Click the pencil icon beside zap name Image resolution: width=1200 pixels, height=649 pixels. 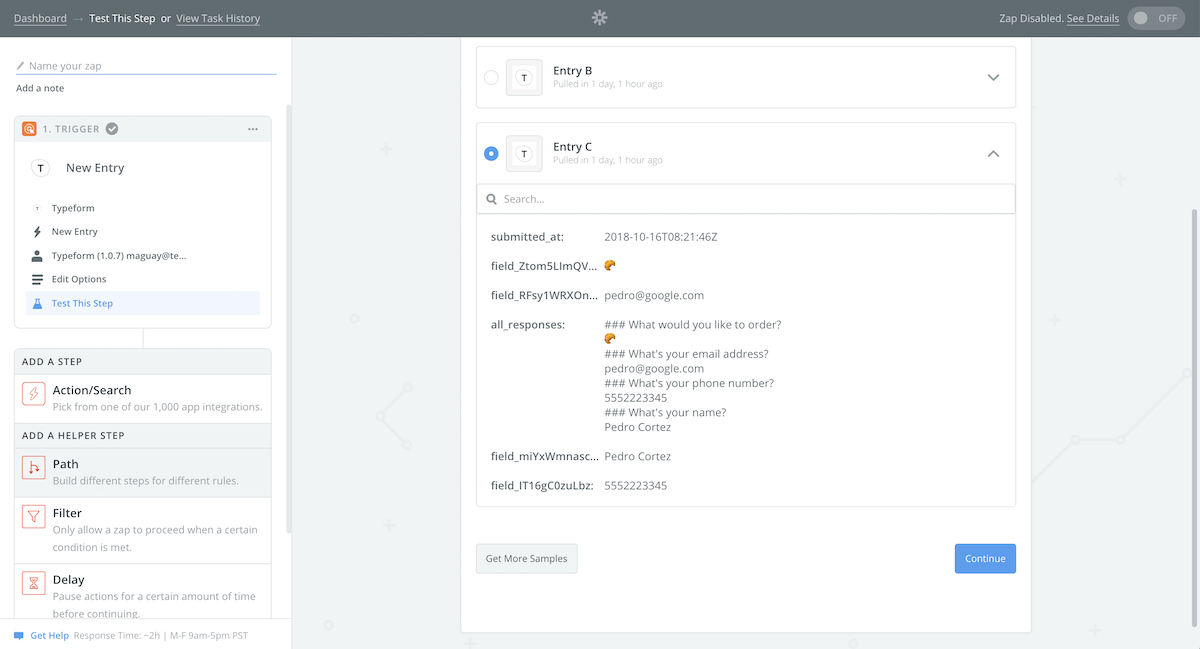pyautogui.click(x=20, y=66)
